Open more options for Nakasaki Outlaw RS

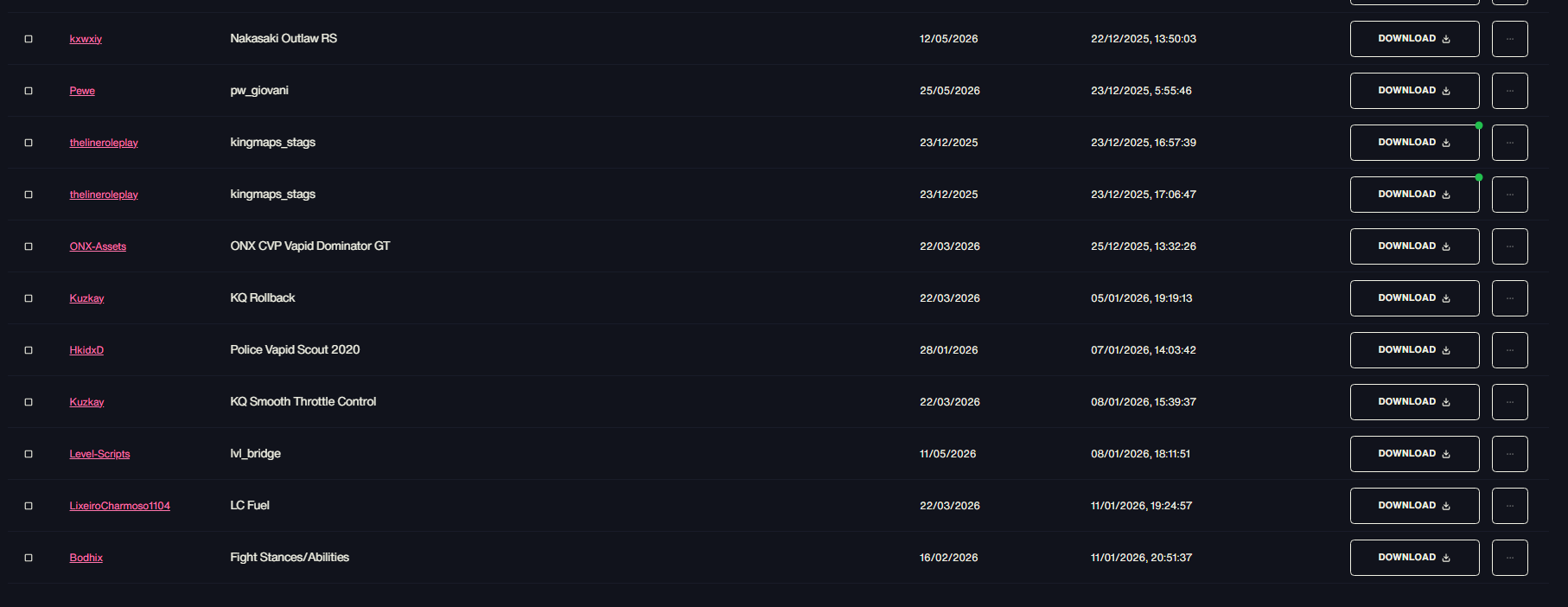tap(1509, 39)
